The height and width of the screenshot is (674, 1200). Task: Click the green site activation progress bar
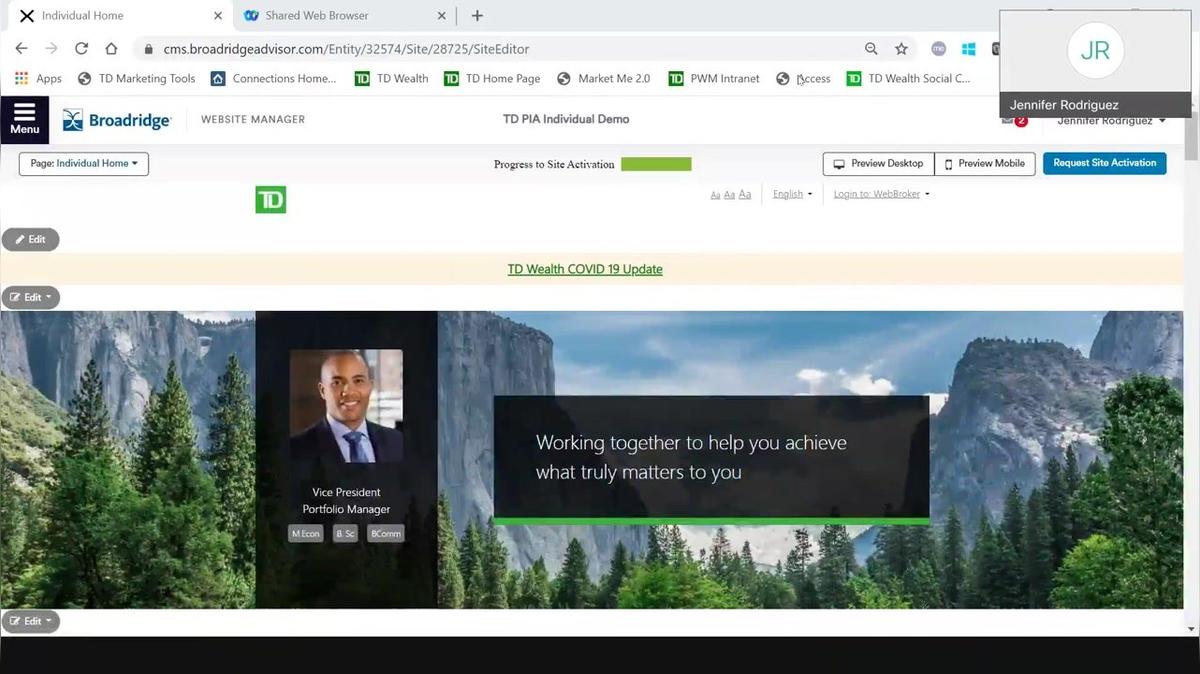[656, 164]
